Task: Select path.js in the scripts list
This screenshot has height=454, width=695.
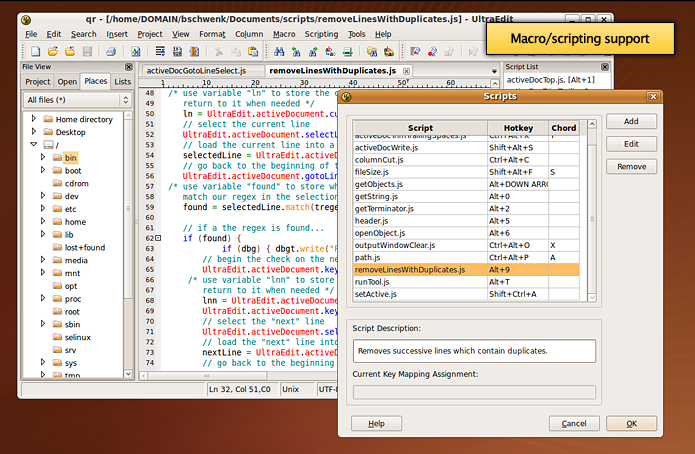Action: tap(466, 258)
